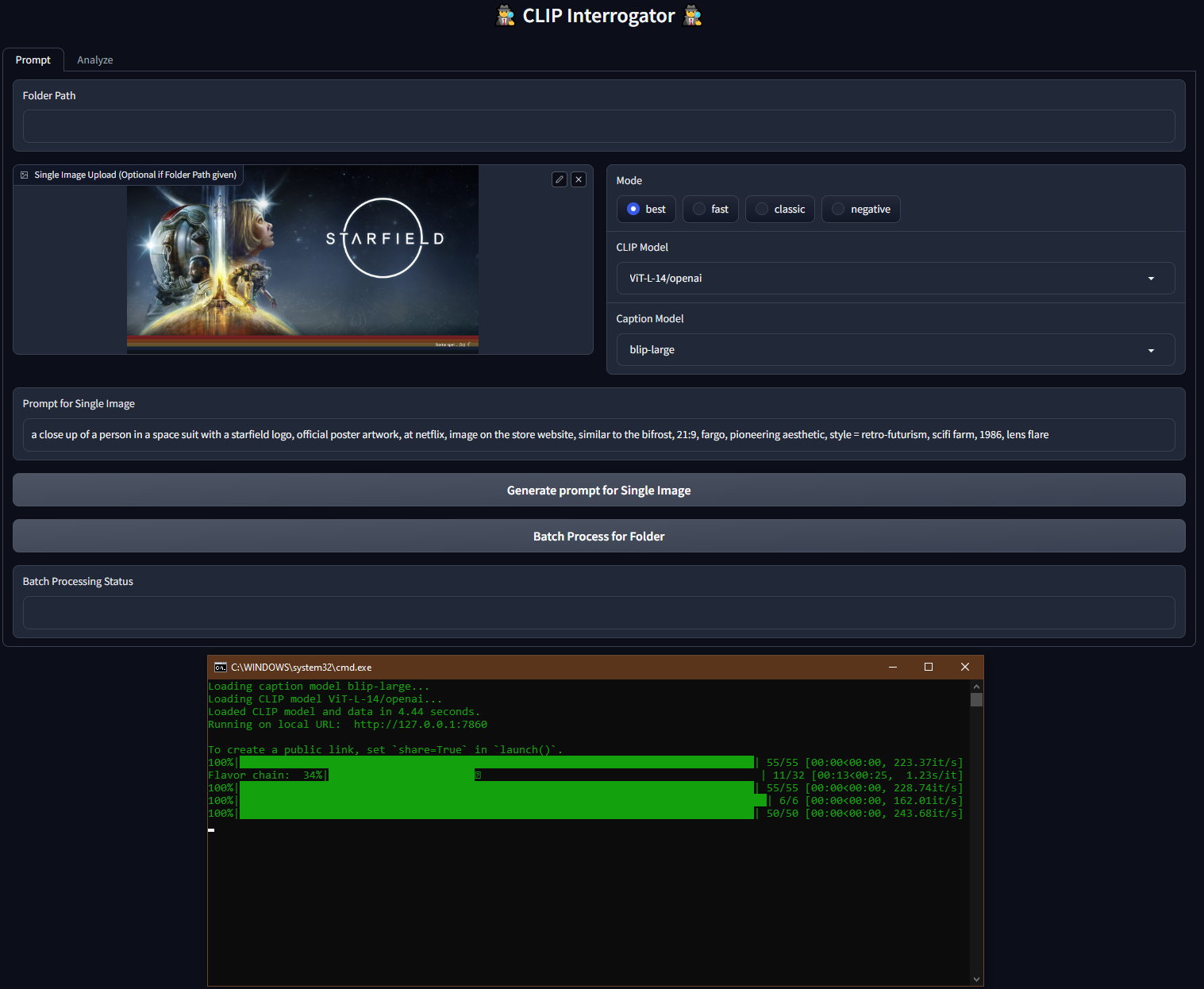Screen dimensions: 1204x989
Task: Maximize the cmd.exe console window
Action: click(x=929, y=668)
